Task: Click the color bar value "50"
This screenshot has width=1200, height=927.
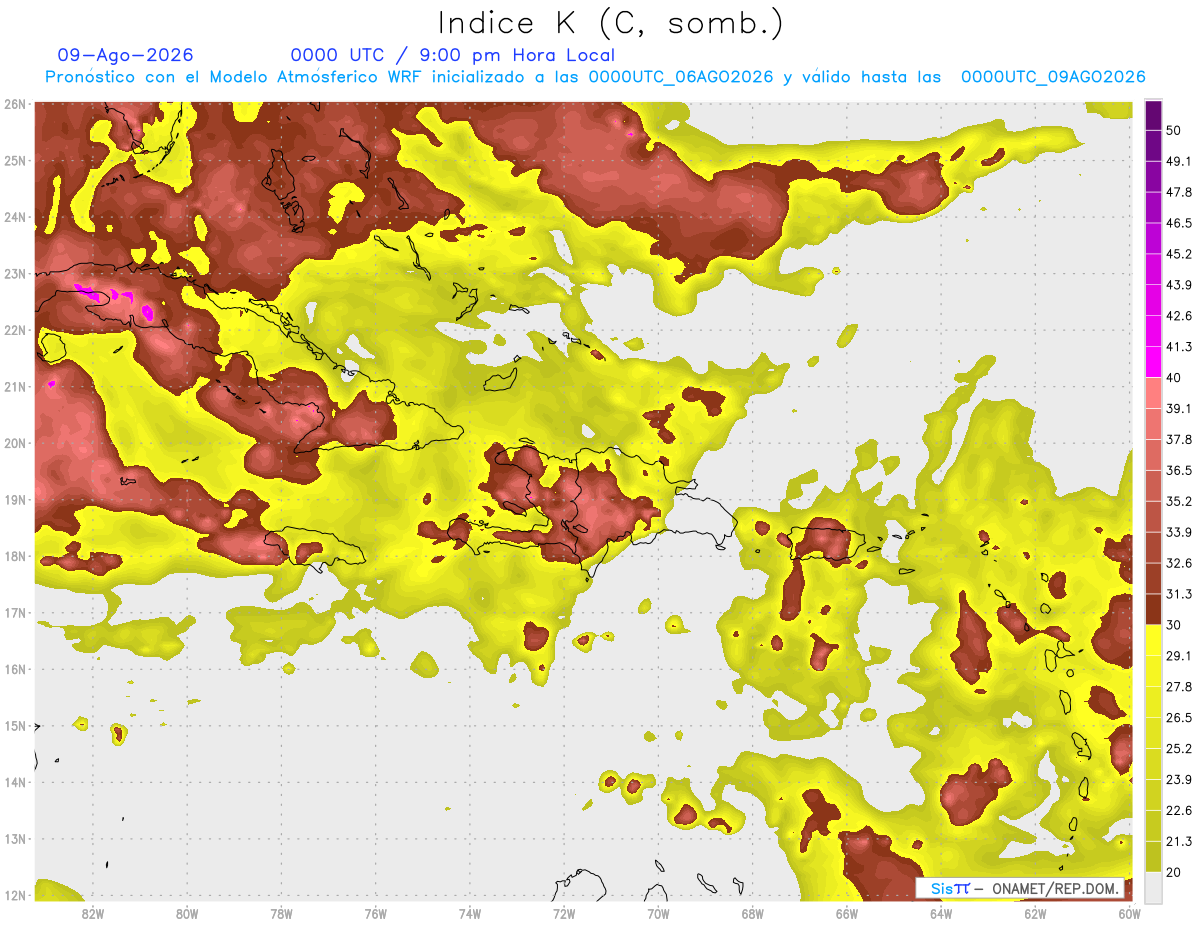Action: 1174,130
